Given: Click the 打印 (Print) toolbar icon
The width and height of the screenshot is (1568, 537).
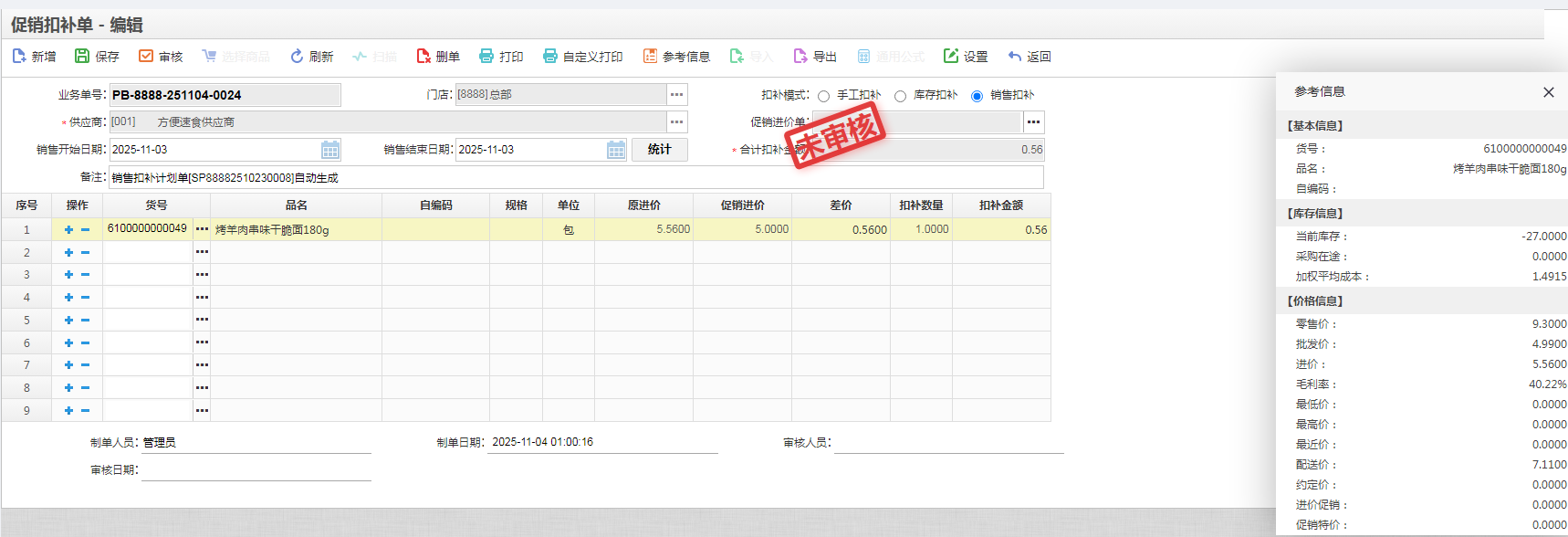Looking at the screenshot, I should pyautogui.click(x=486, y=57).
